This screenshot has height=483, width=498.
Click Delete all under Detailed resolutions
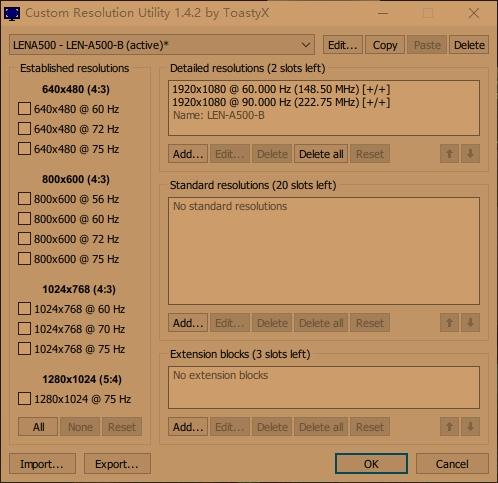(321, 154)
